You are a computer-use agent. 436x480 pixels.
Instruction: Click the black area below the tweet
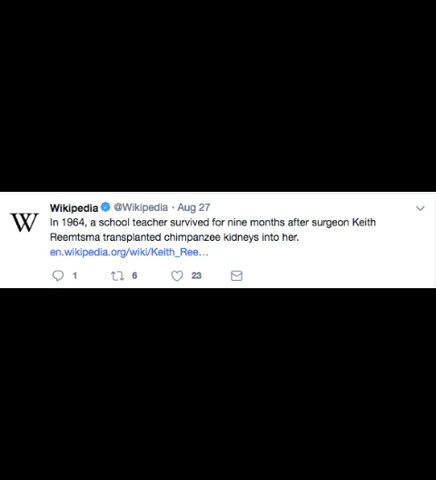coord(218,384)
